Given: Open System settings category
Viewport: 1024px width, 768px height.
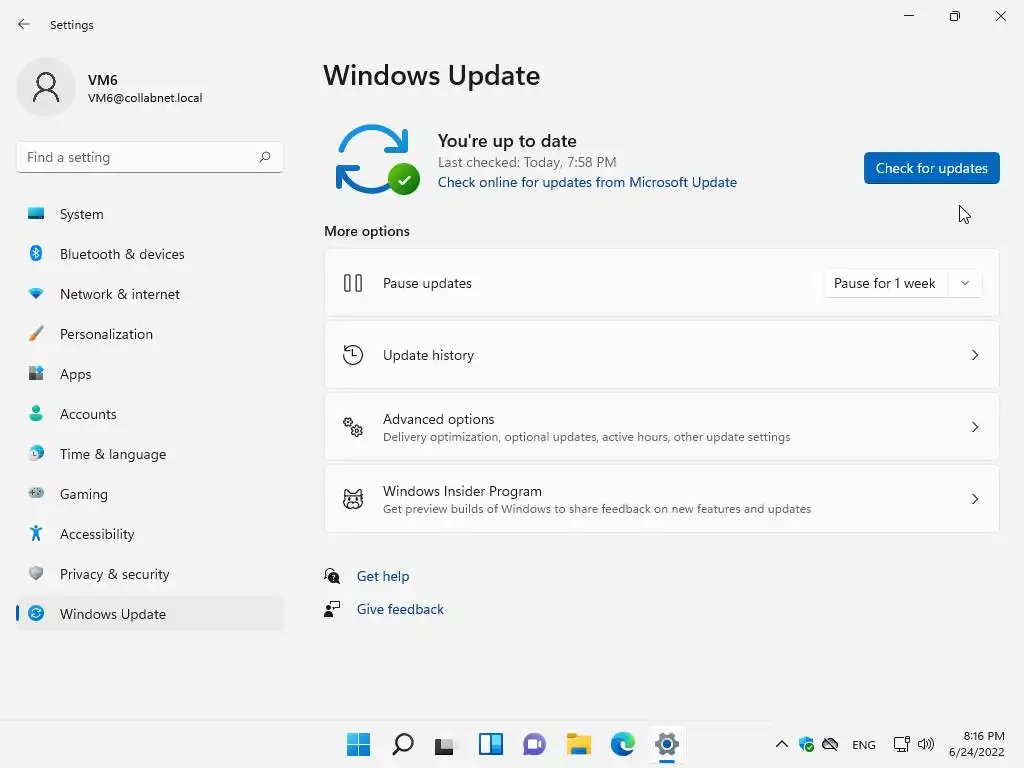Looking at the screenshot, I should (x=150, y=214).
